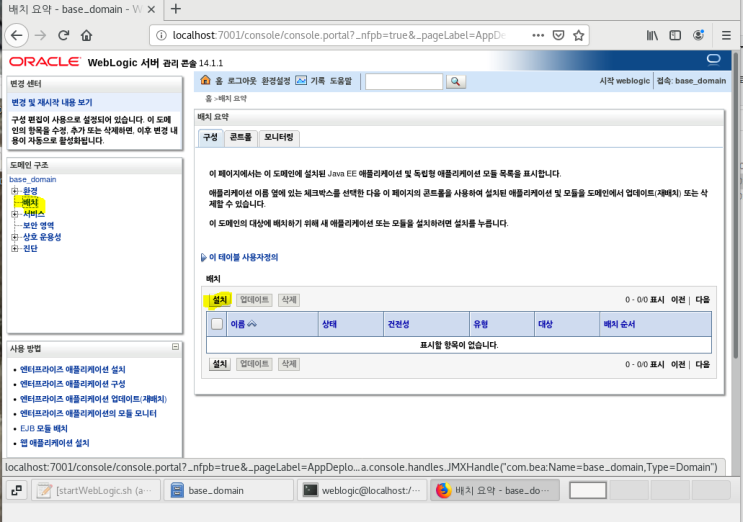Expand the 환경 tree node
The image size is (743, 522).
tap(15, 191)
